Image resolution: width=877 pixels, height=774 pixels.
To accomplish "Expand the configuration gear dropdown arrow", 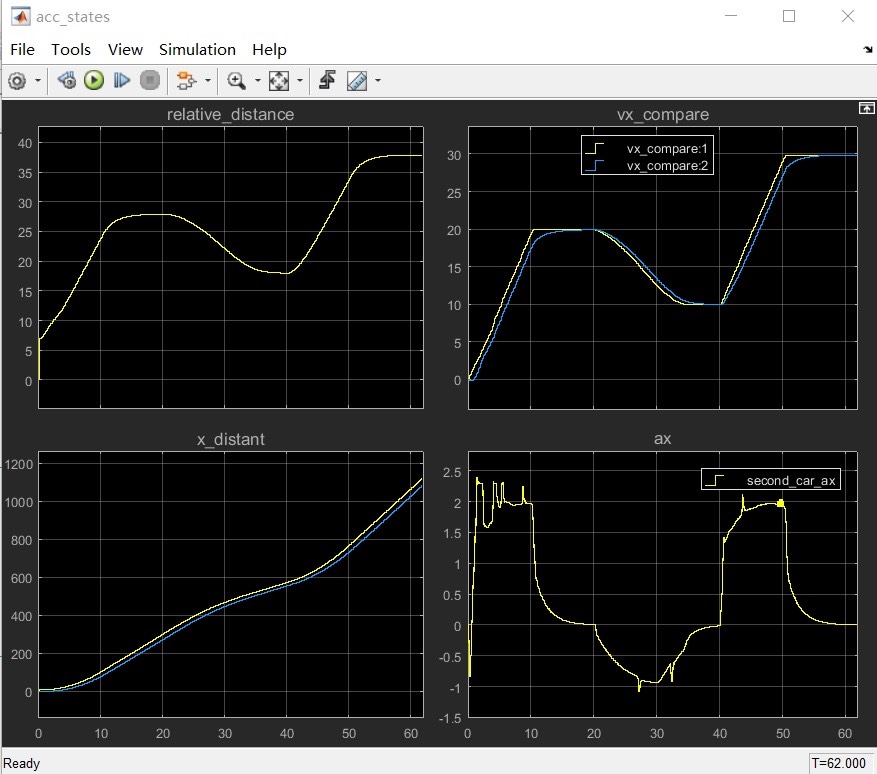I will [38, 81].
